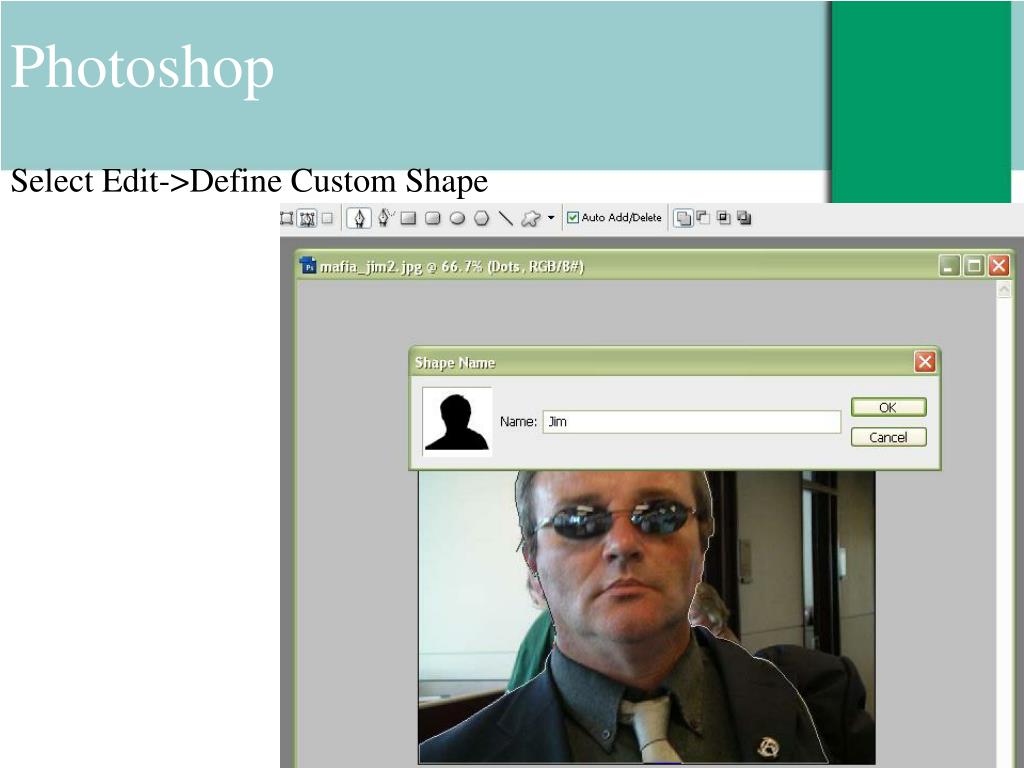The image size is (1024, 768).
Task: Select the Polygon shape tool
Action: click(x=481, y=218)
